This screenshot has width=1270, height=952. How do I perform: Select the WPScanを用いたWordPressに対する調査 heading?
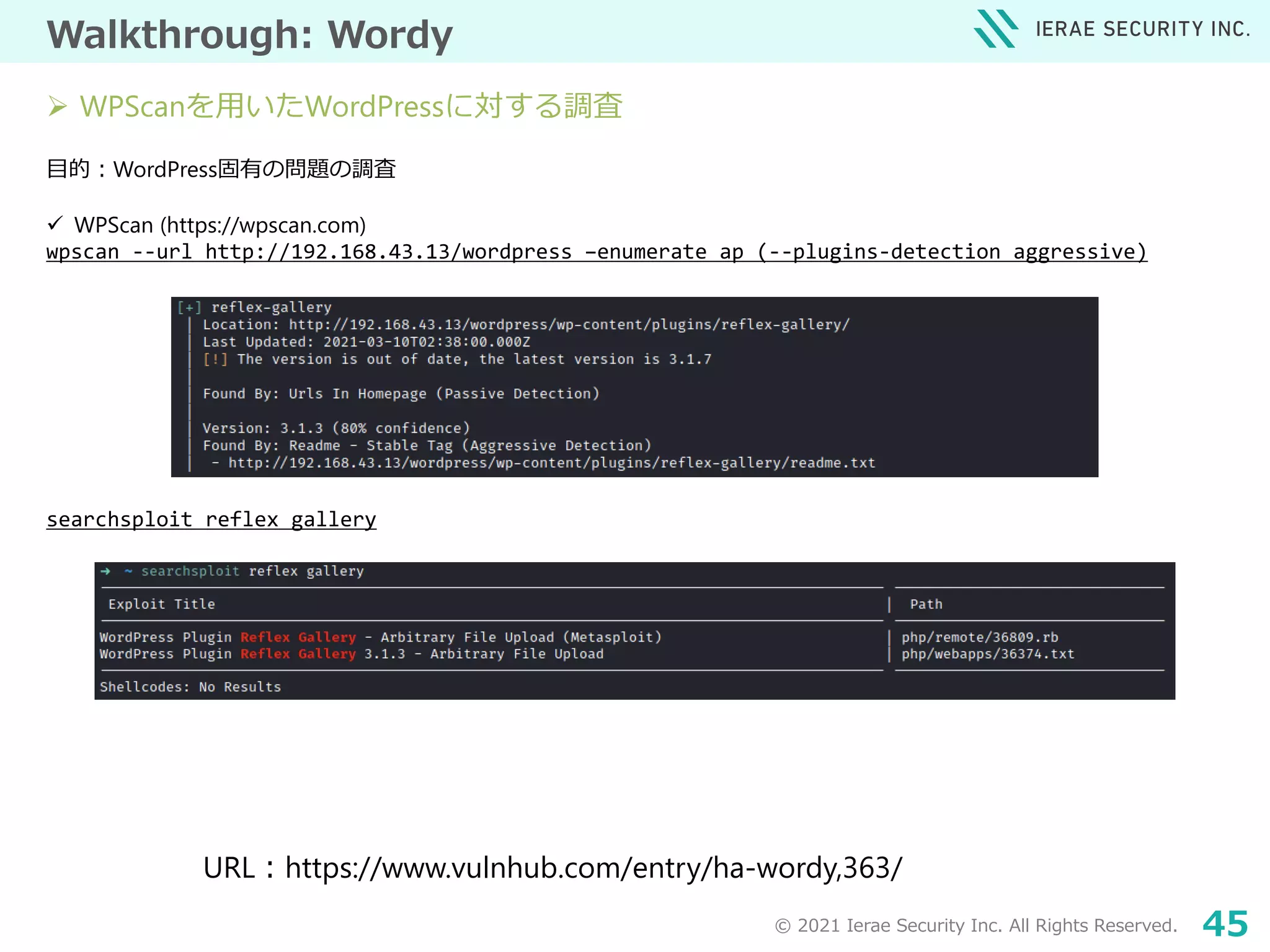[x=351, y=106]
